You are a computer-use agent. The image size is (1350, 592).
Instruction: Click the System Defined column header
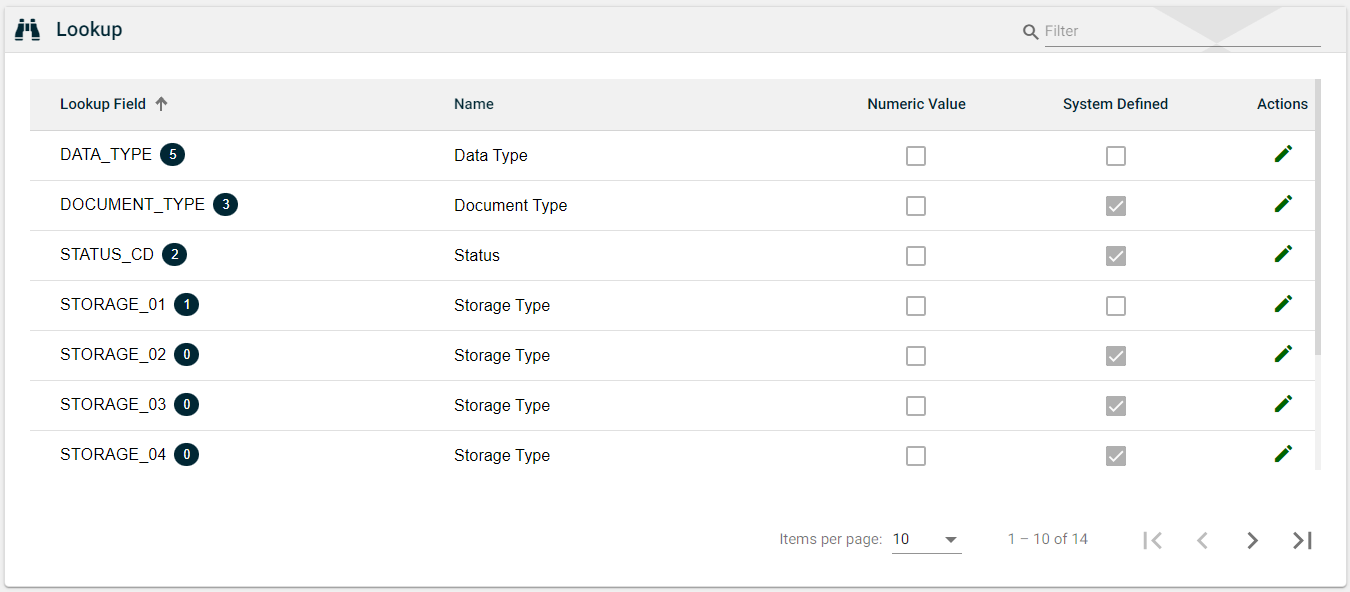[1115, 104]
